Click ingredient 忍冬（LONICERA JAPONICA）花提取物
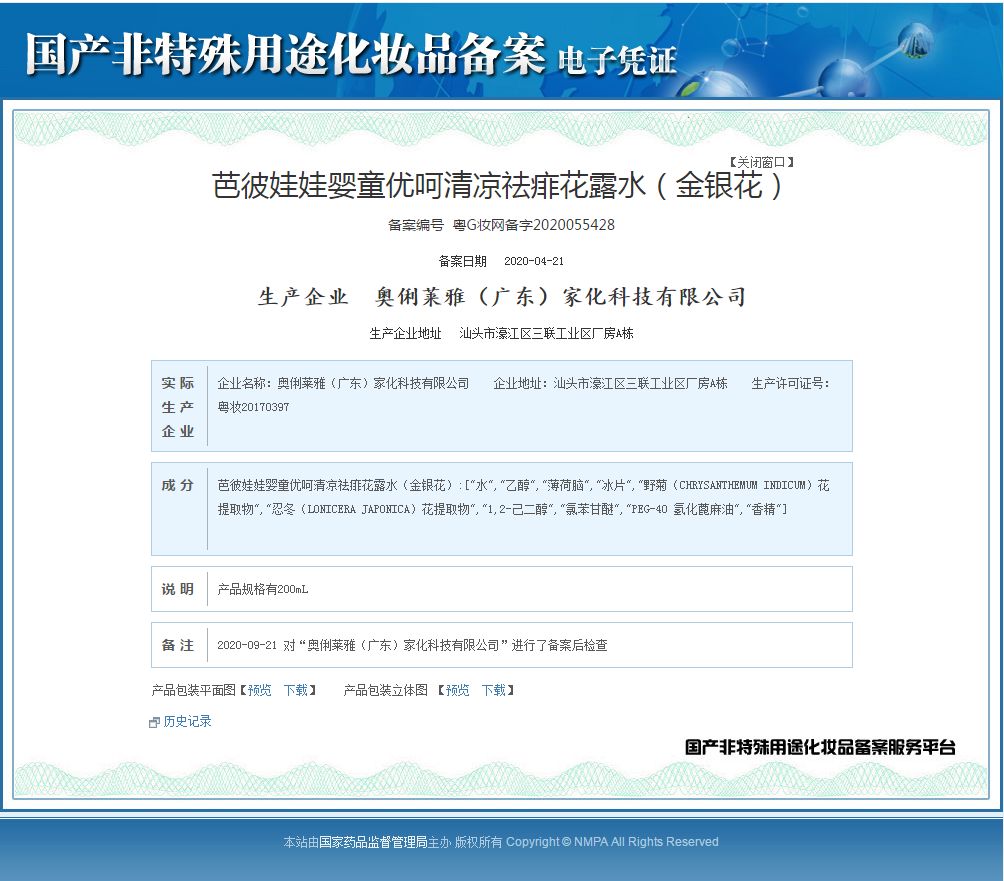 (369, 510)
